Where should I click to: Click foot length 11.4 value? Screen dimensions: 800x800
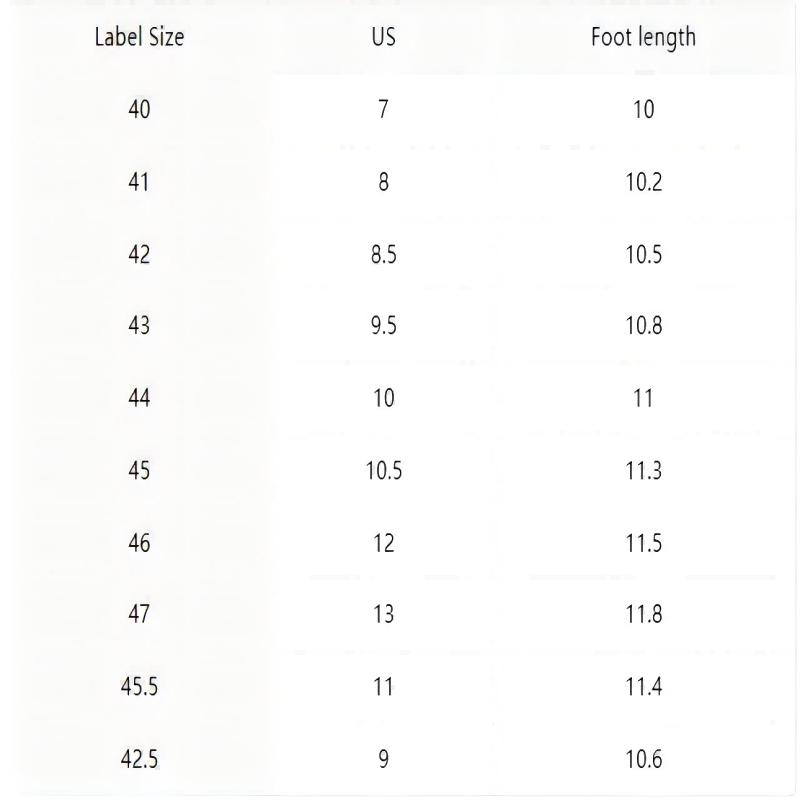(x=644, y=687)
